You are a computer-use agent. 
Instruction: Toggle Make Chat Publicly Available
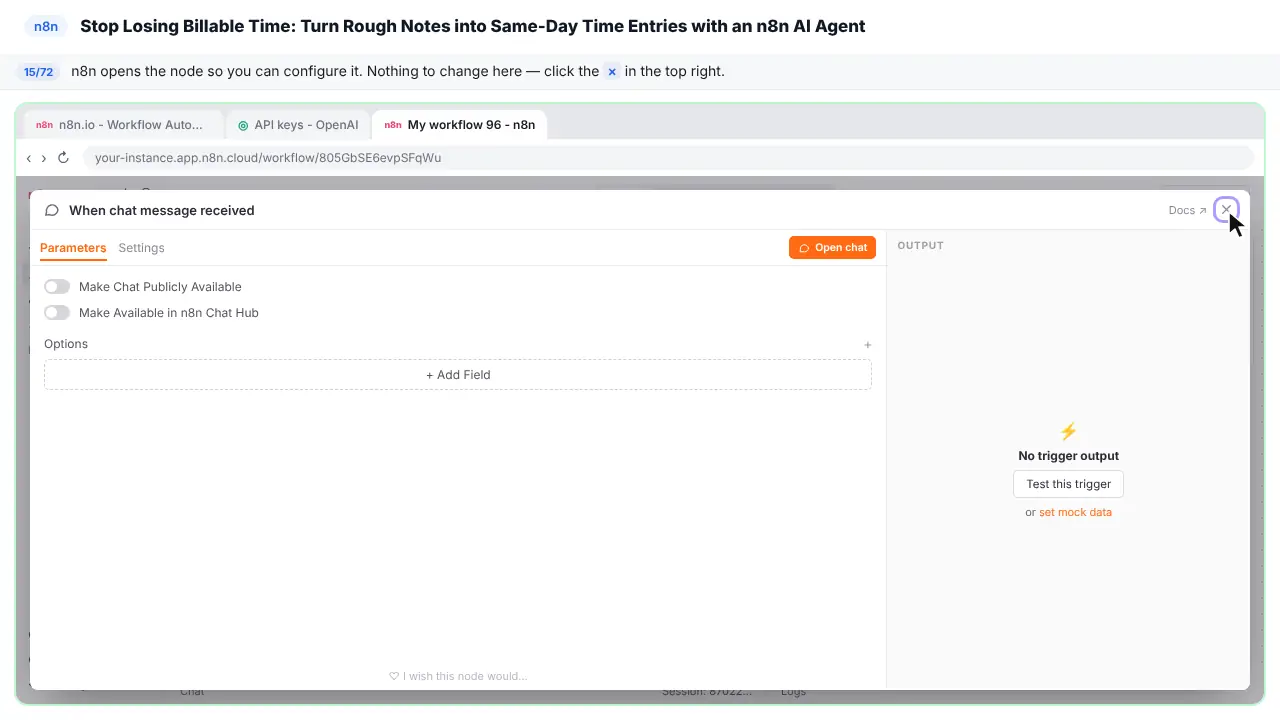(x=57, y=287)
